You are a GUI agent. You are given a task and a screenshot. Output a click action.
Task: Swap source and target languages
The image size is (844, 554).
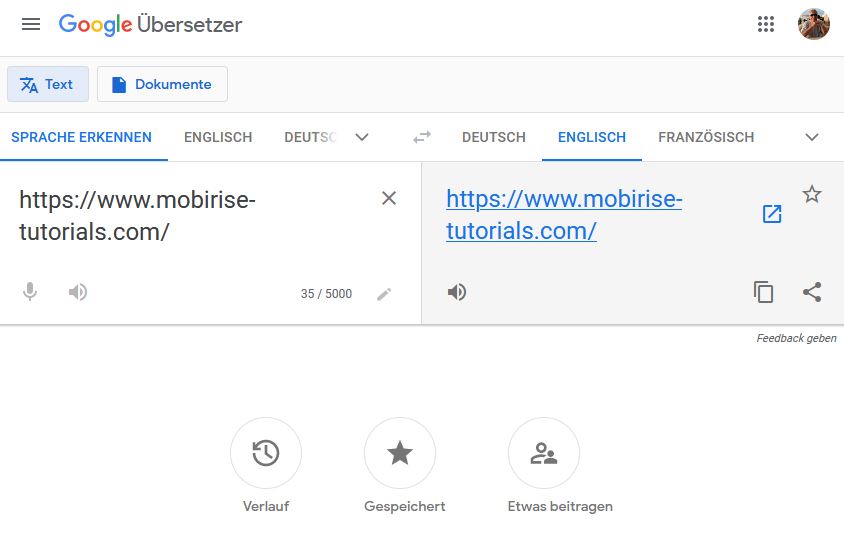point(422,137)
